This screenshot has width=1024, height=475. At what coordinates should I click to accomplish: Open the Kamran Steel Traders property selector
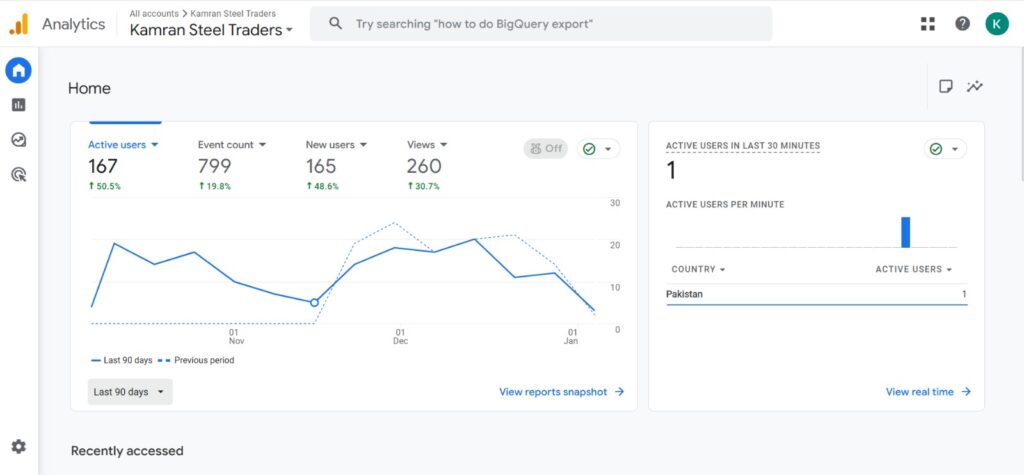pos(212,30)
